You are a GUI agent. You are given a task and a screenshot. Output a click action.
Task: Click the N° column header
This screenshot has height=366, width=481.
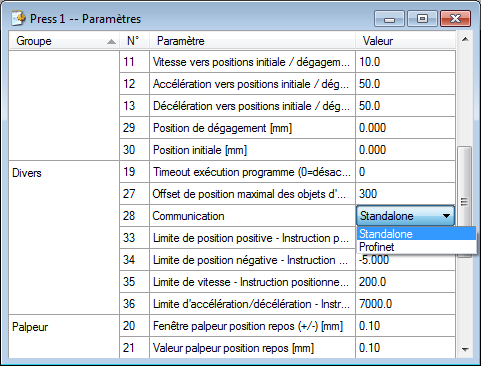134,41
